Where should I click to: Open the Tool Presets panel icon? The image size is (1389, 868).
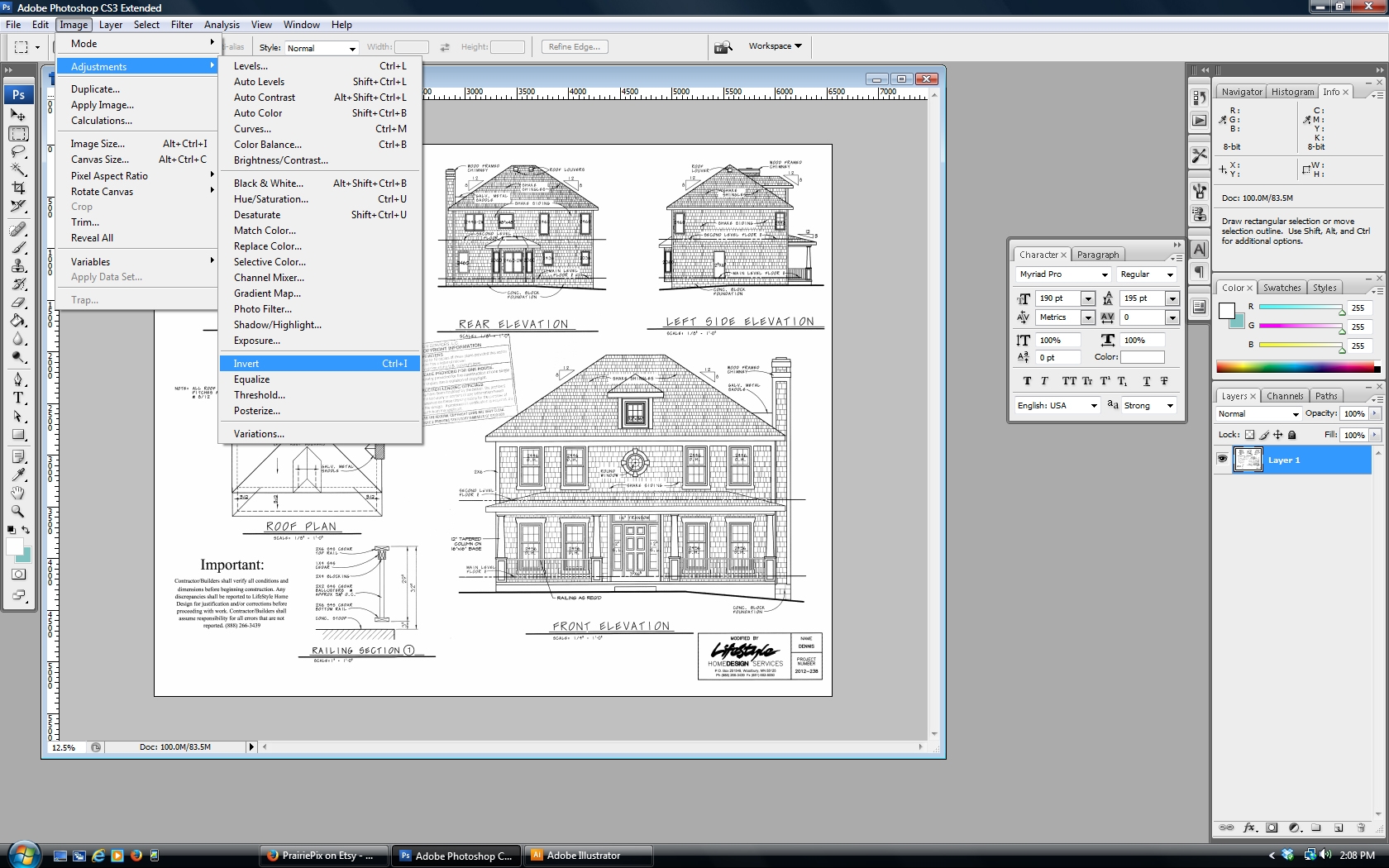click(x=1199, y=155)
